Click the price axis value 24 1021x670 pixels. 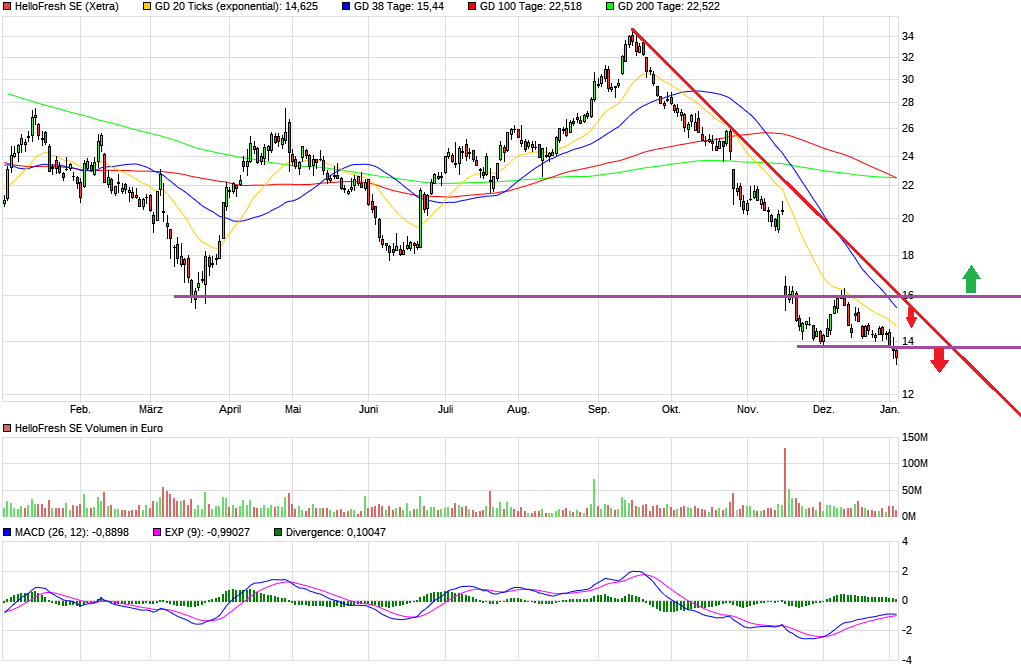(908, 156)
